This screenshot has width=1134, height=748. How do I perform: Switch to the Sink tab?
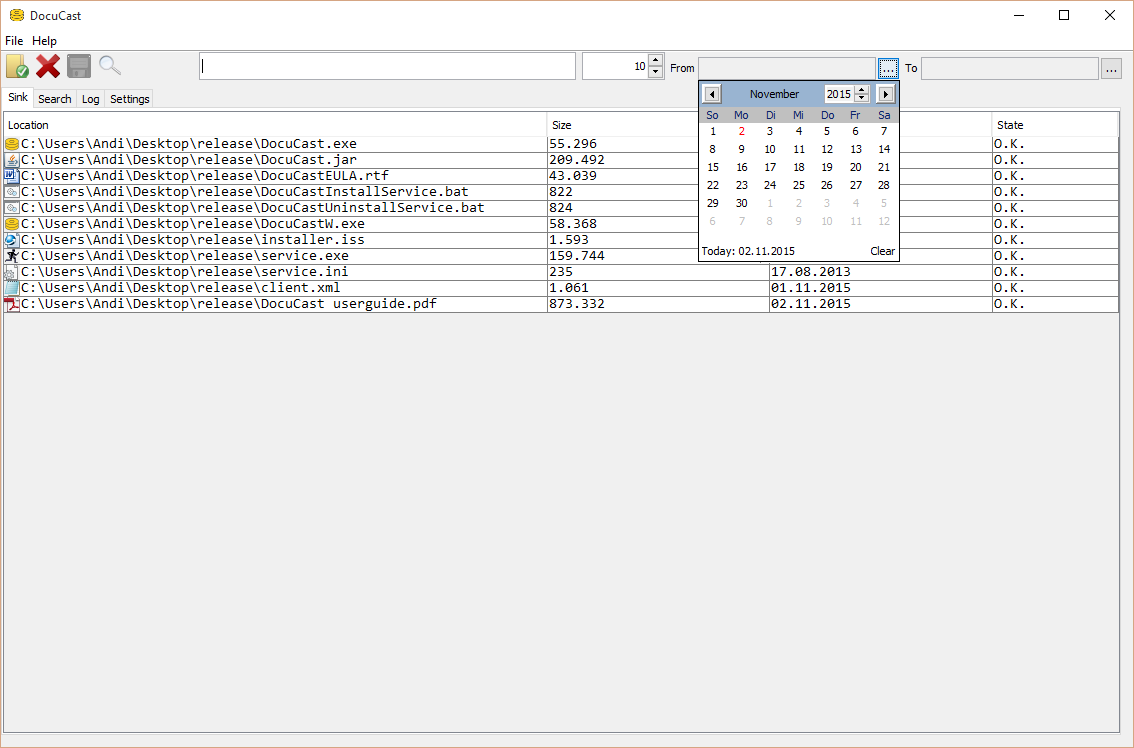[18, 98]
